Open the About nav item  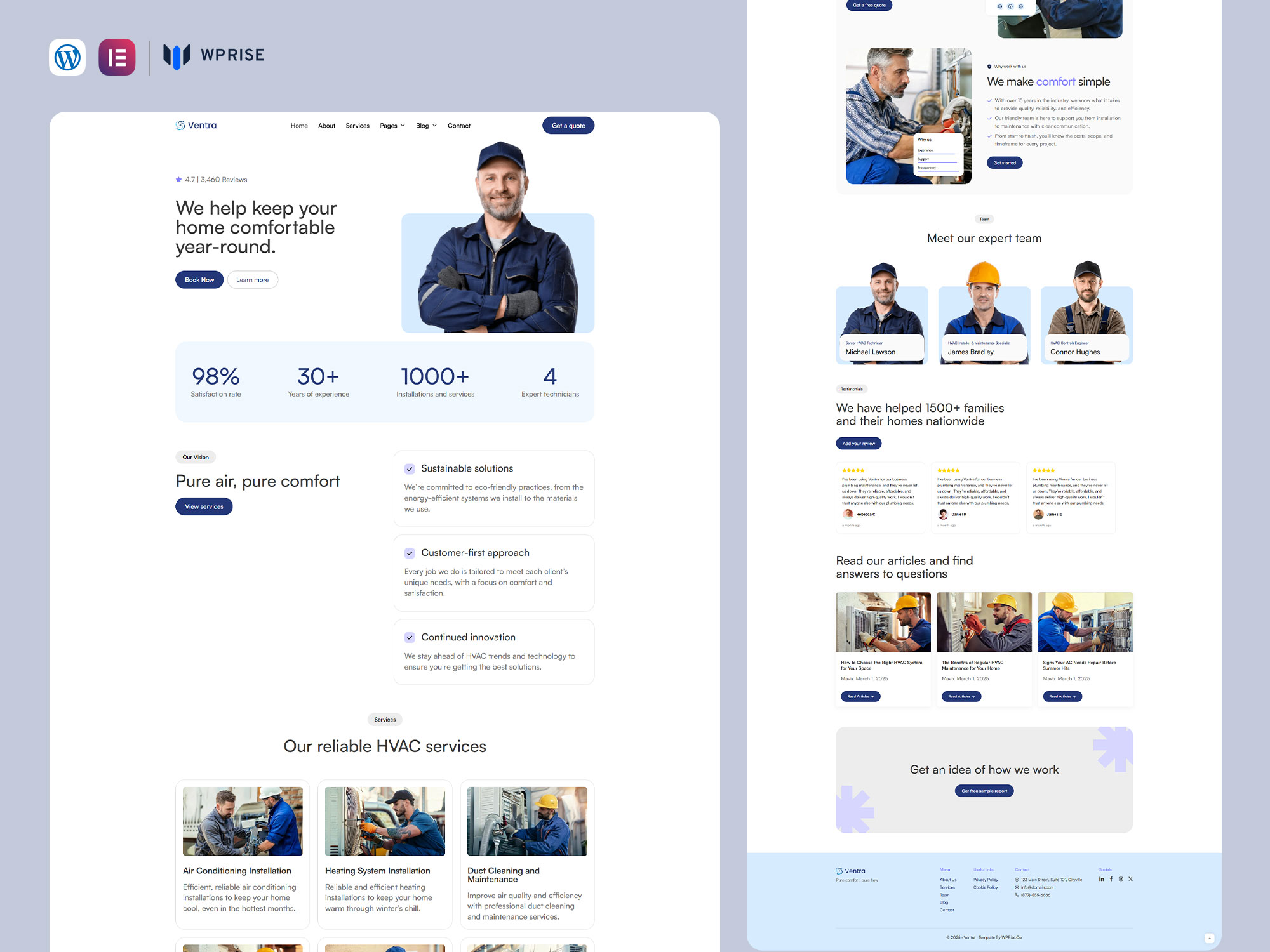click(326, 126)
